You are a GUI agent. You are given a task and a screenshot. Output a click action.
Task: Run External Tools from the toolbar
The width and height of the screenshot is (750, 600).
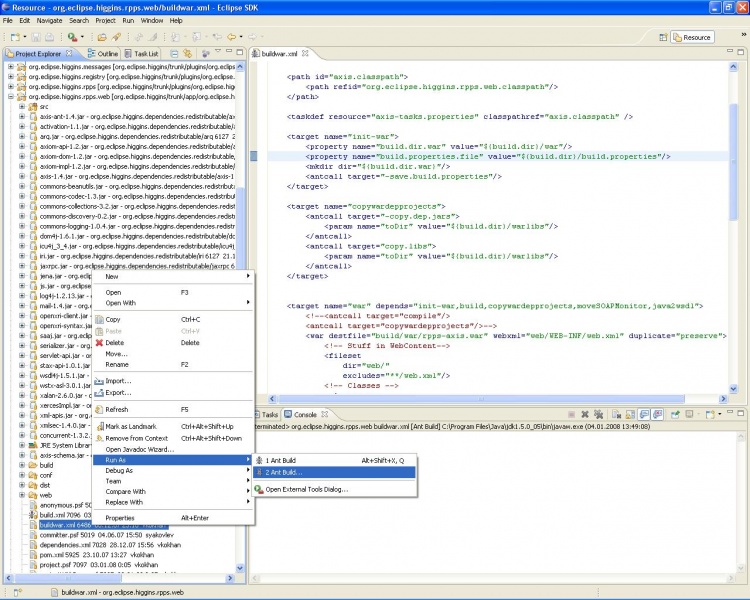click(73, 37)
